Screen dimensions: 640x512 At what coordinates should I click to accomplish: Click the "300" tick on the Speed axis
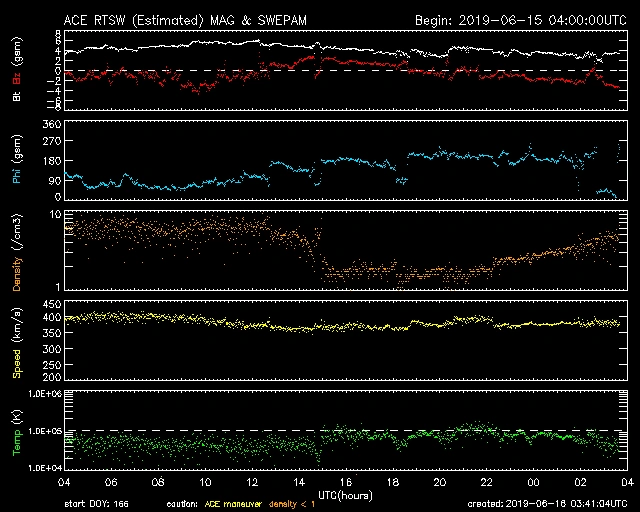52,349
